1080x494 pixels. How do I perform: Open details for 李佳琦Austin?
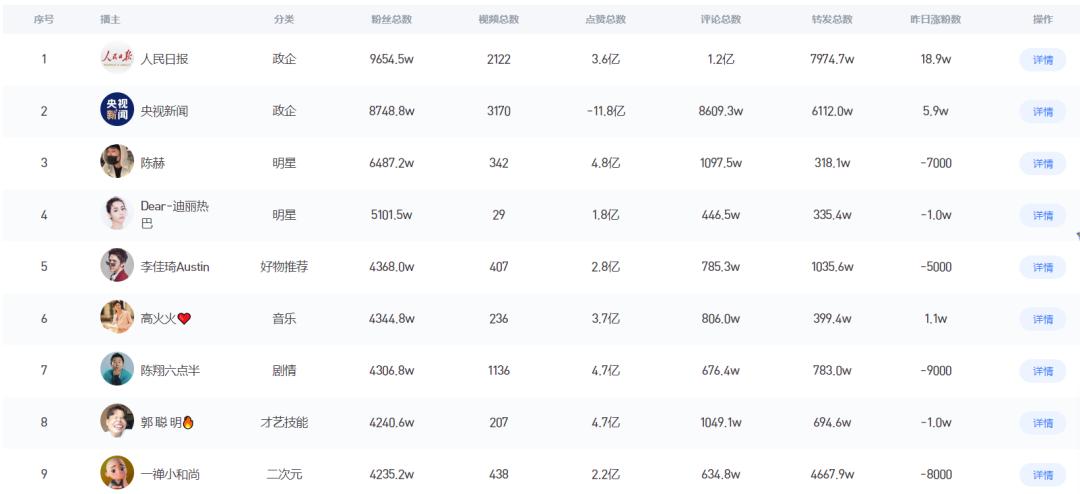click(1042, 268)
